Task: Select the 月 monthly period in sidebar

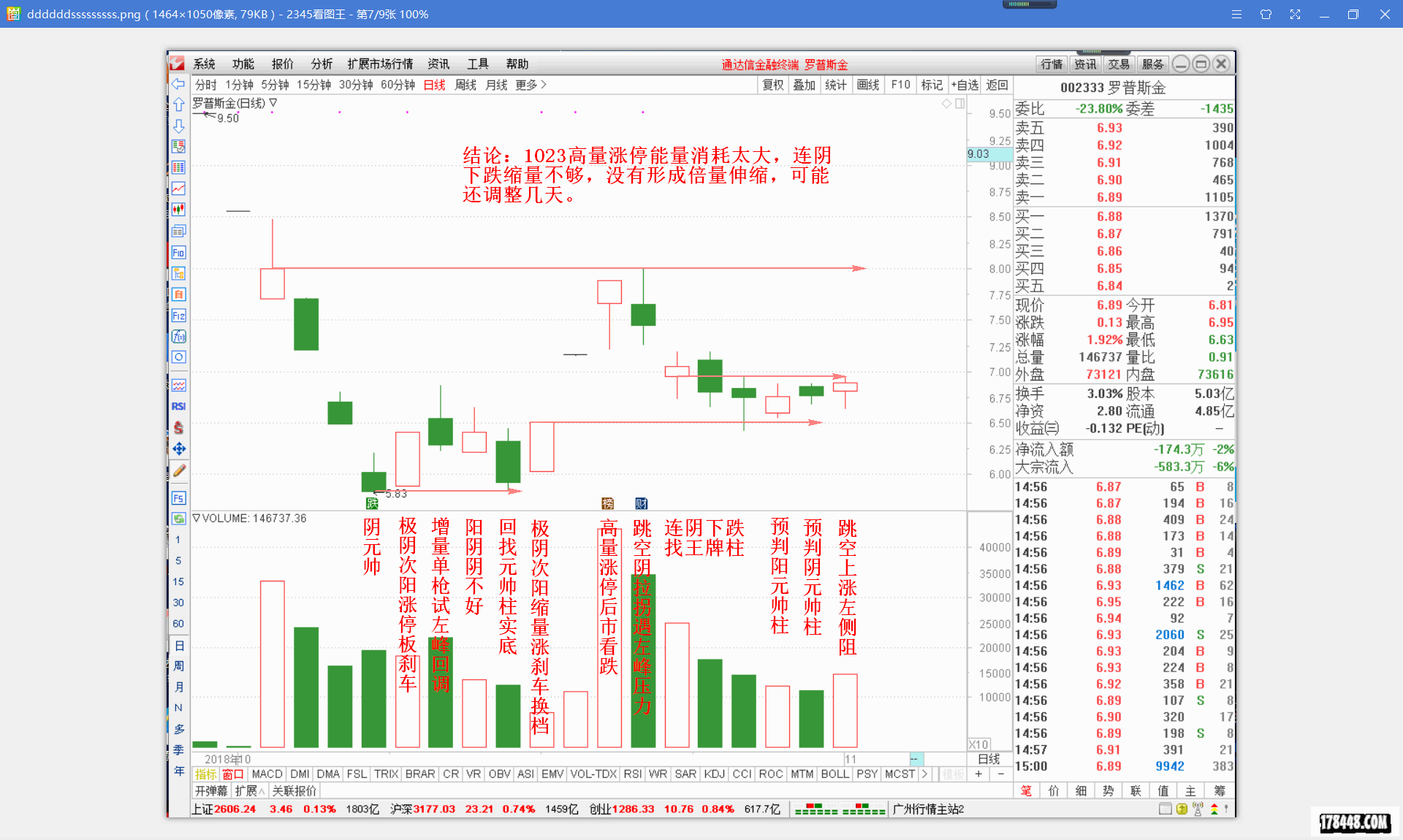Action: pos(178,687)
